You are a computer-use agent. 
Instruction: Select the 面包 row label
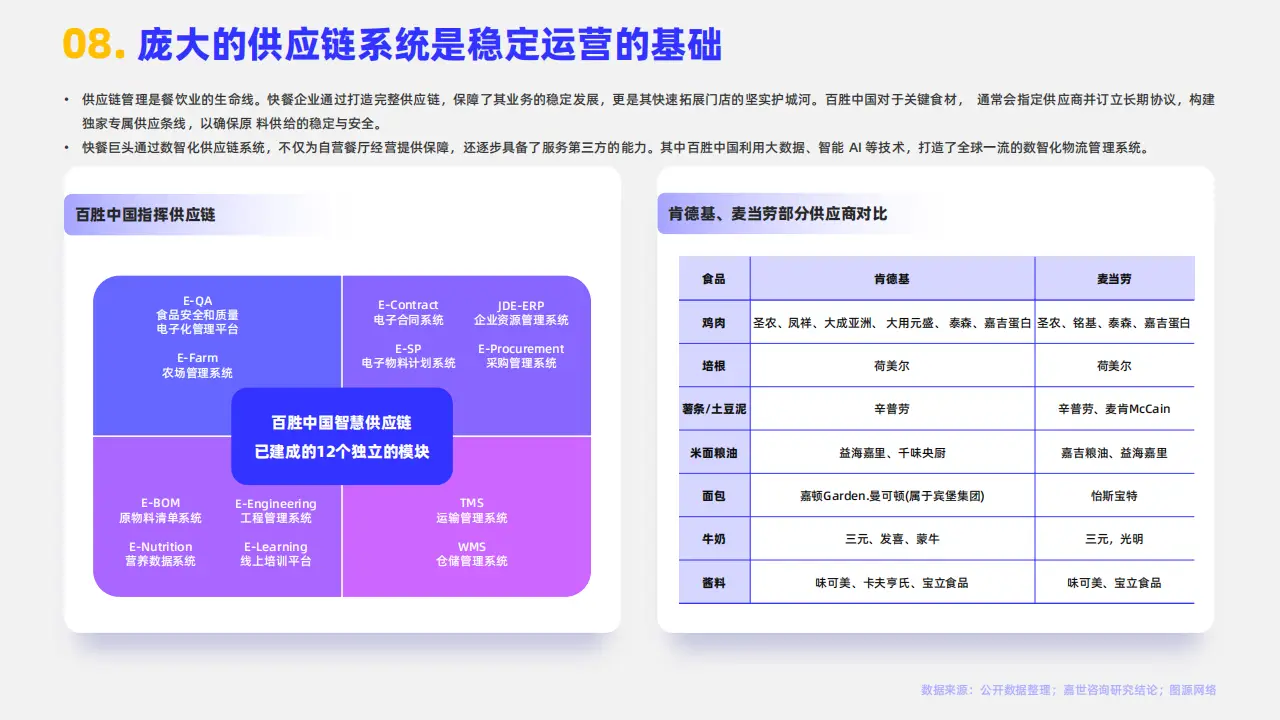714,496
